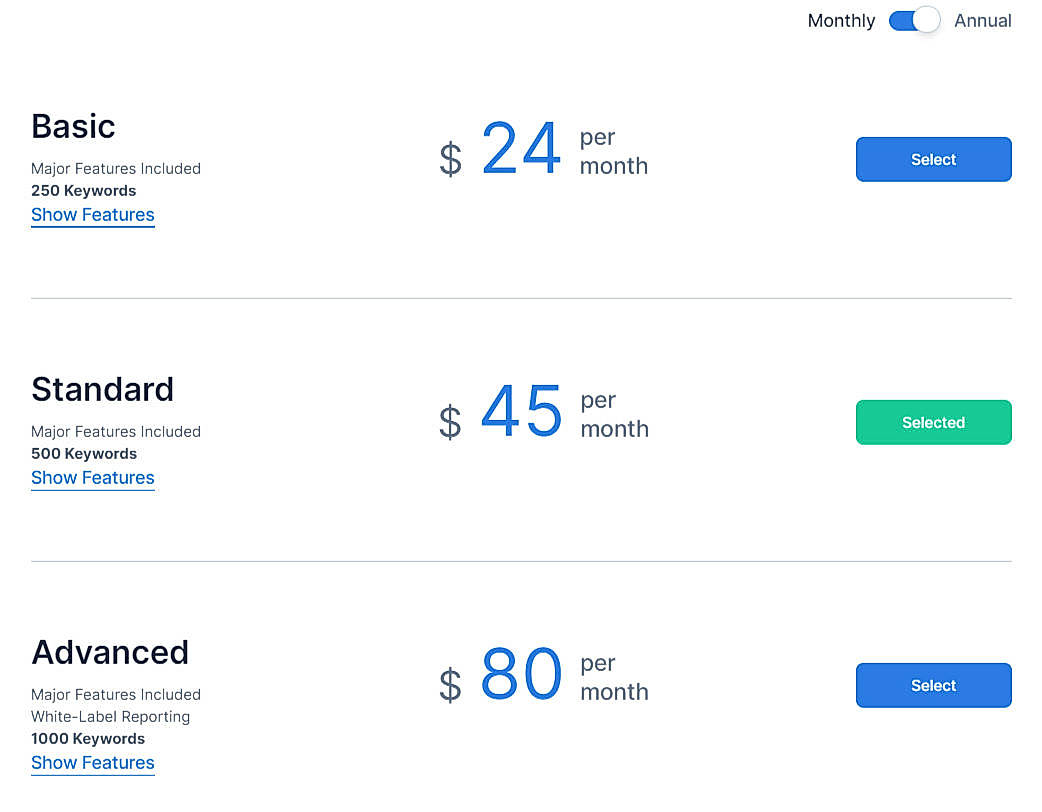Click the $45 price on Standard plan
Screen dimensions: 1042x812
coord(520,411)
